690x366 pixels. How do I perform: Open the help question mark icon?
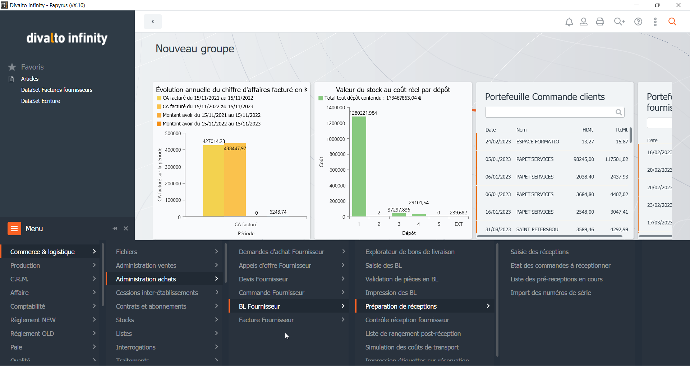638,22
